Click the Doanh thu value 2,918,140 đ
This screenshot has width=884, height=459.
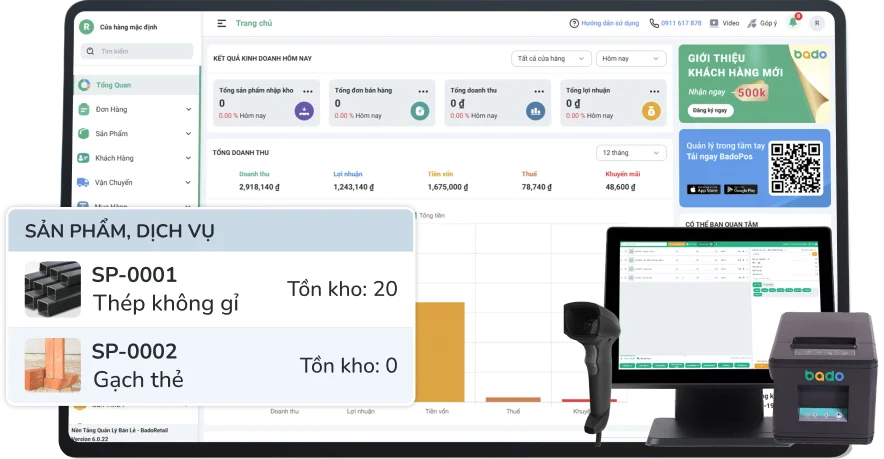[259, 187]
